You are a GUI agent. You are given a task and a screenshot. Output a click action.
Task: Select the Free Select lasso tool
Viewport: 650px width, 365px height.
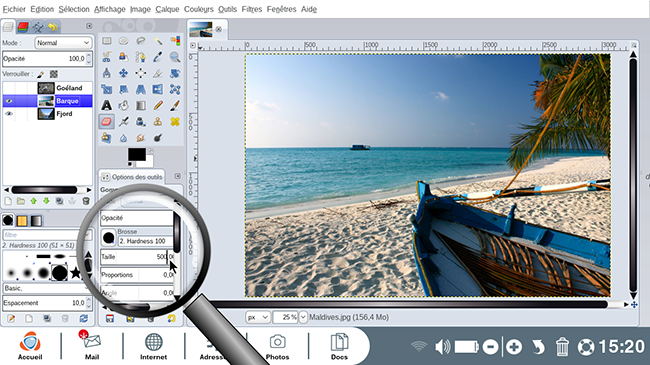point(141,41)
